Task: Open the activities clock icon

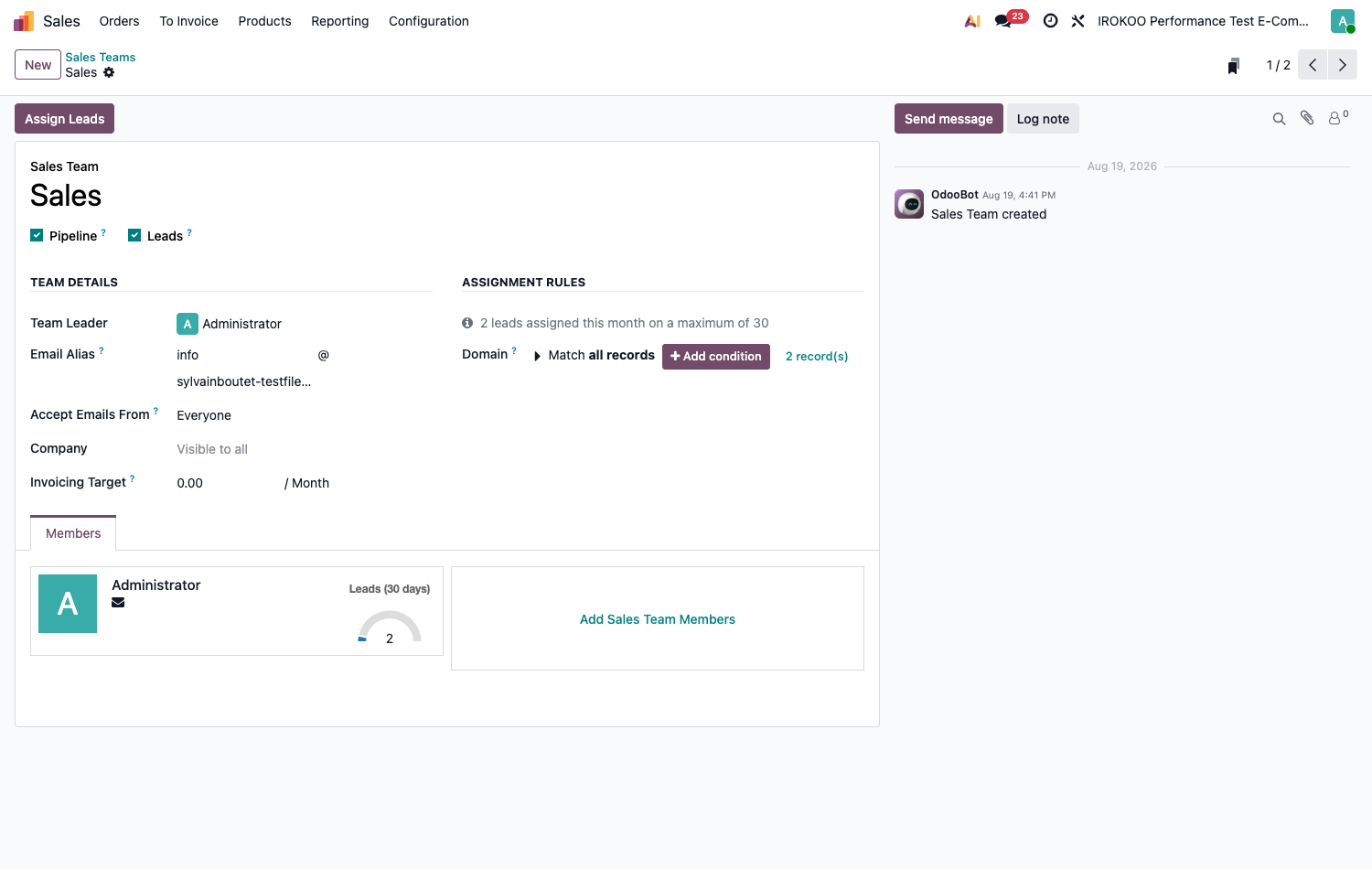Action: click(x=1051, y=21)
